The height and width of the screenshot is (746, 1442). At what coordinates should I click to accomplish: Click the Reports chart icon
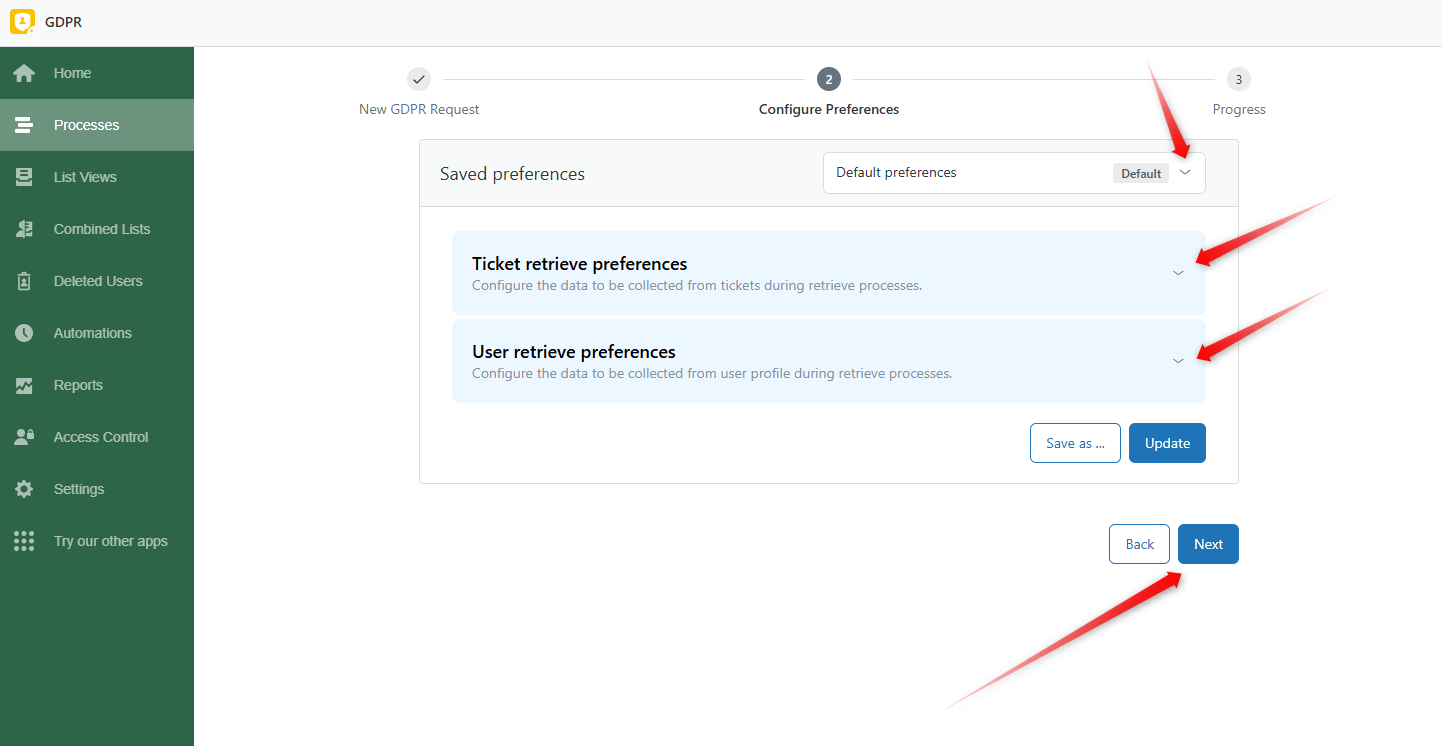click(24, 385)
